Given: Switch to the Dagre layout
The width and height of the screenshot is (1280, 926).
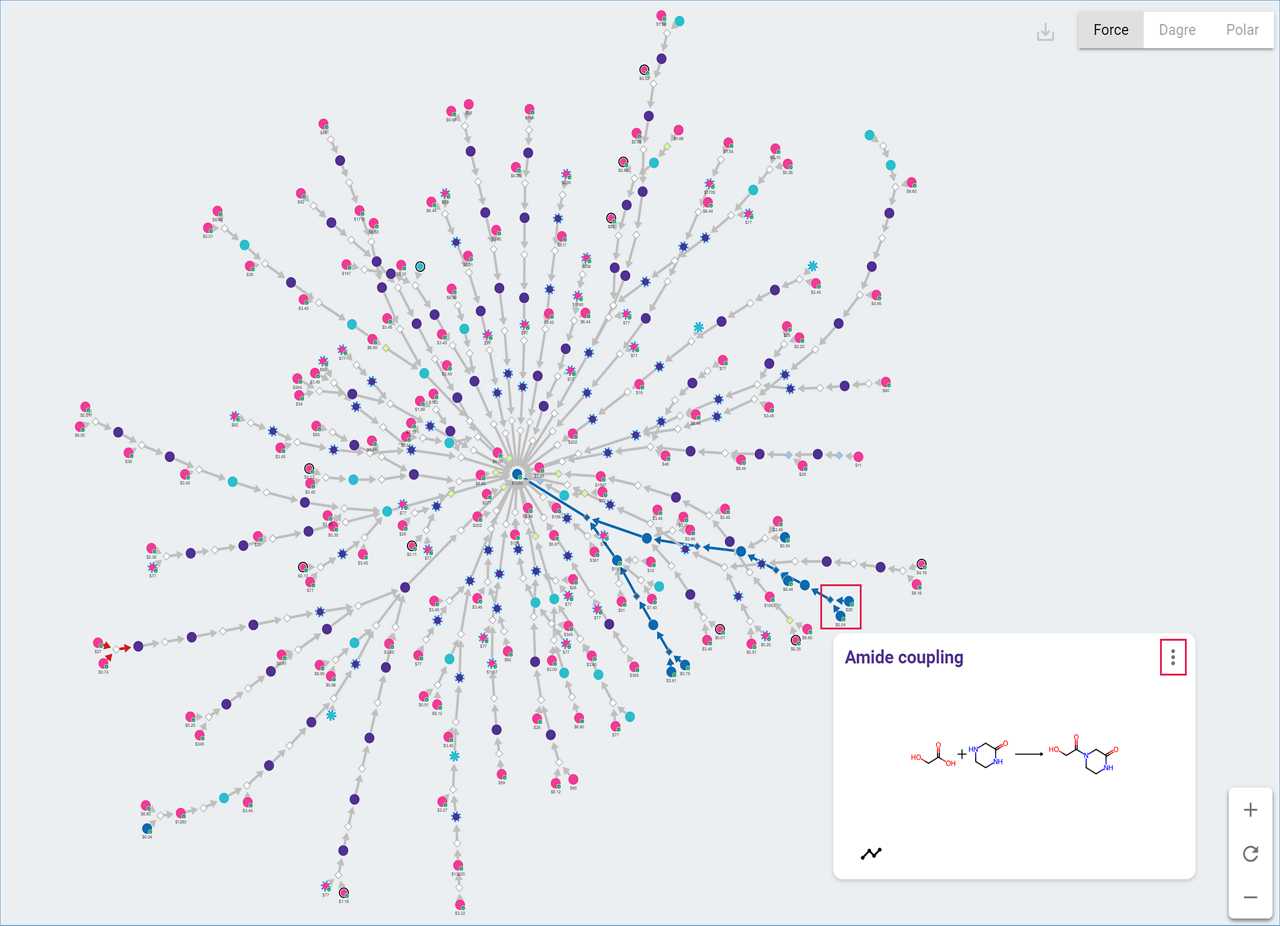Looking at the screenshot, I should [x=1177, y=30].
